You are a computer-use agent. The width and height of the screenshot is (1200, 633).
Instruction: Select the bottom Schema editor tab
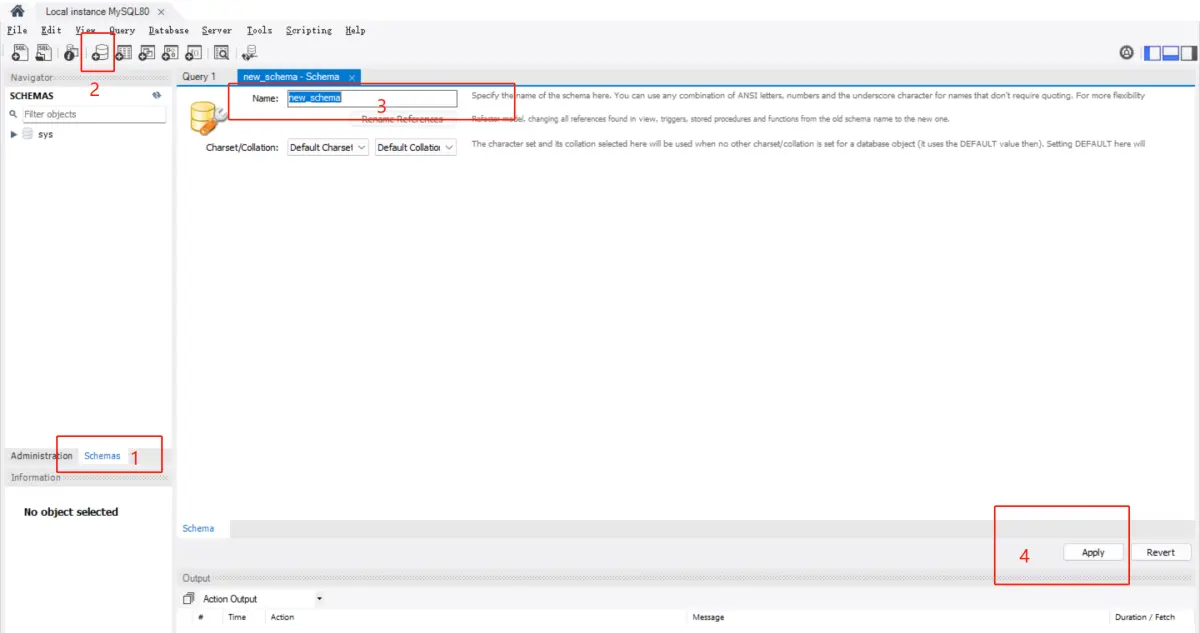(x=198, y=528)
